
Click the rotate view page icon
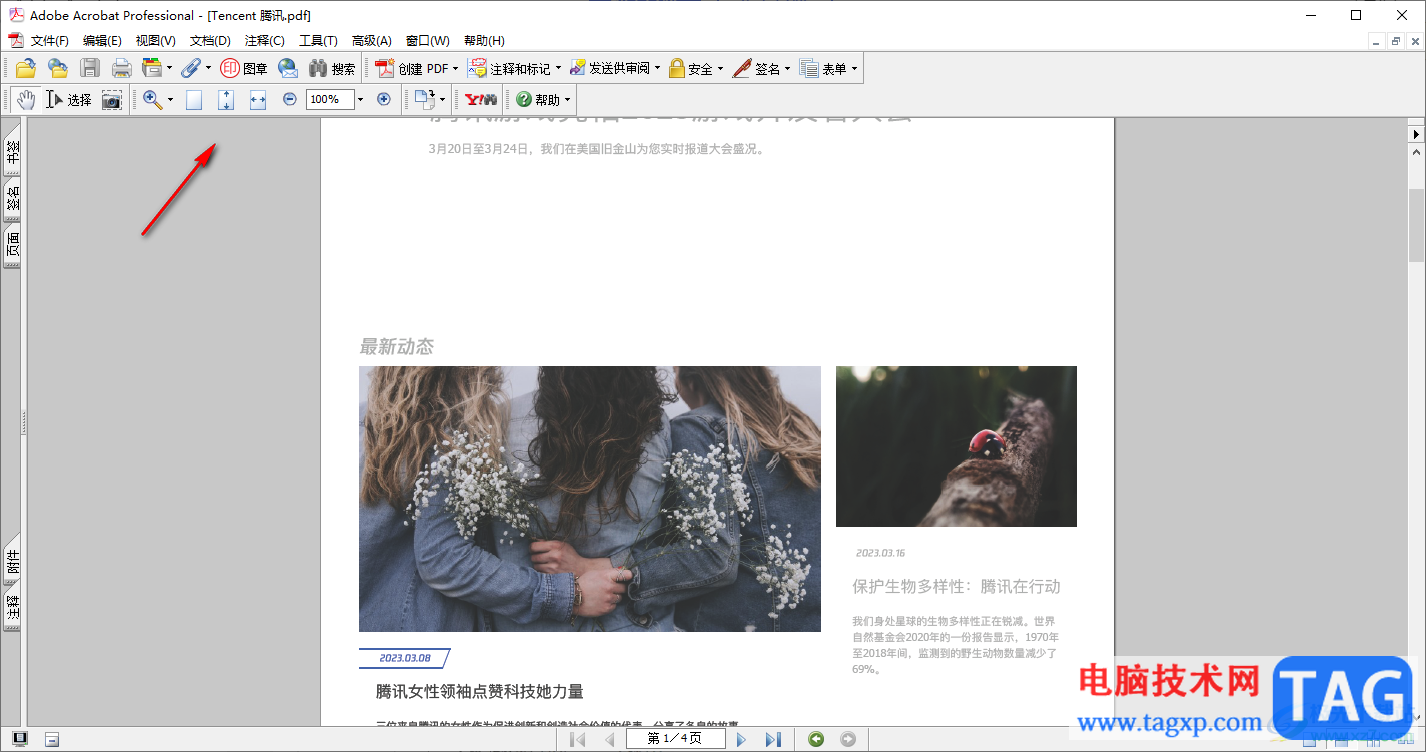coord(425,99)
